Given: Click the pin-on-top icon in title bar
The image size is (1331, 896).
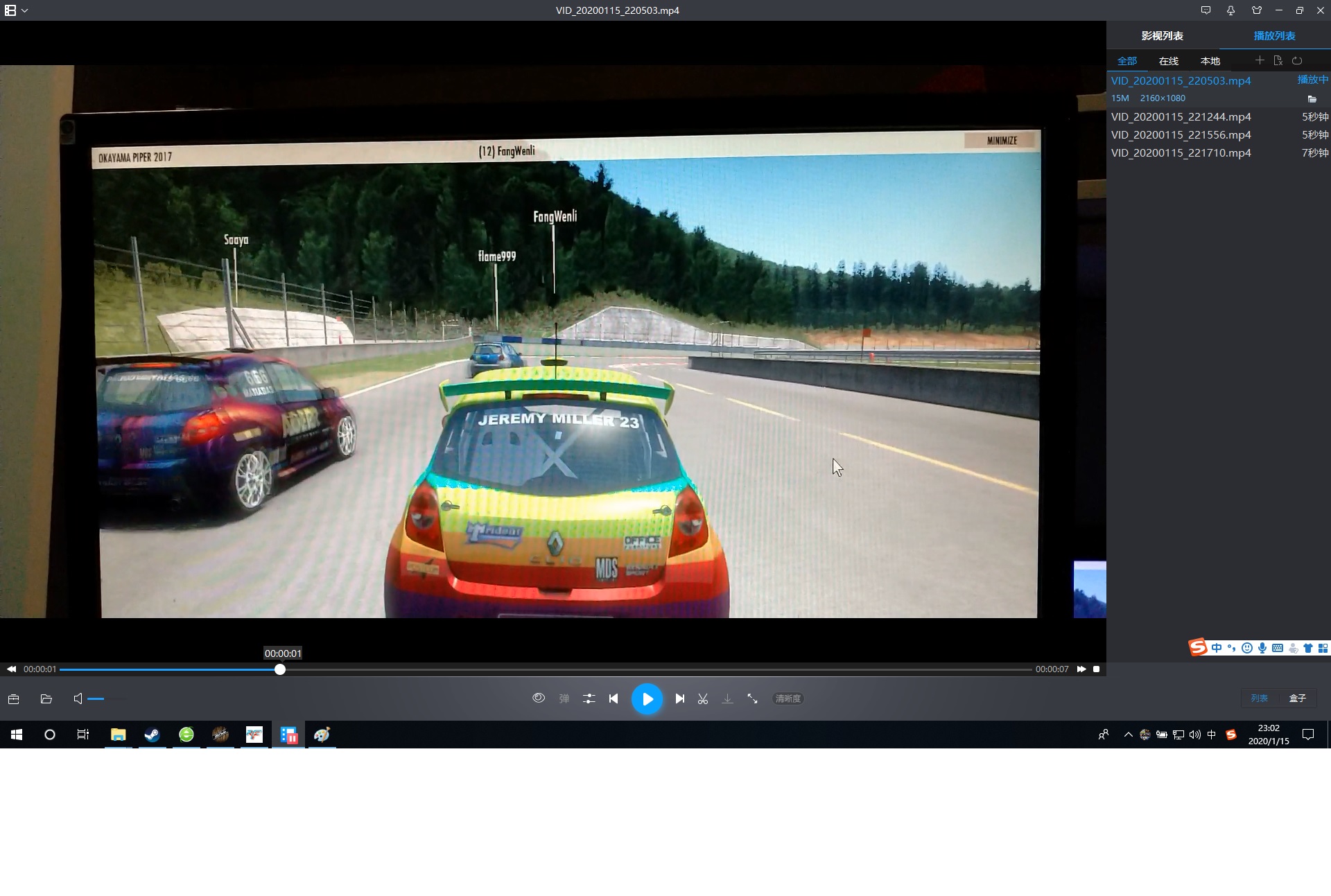Looking at the screenshot, I should click(x=1230, y=10).
